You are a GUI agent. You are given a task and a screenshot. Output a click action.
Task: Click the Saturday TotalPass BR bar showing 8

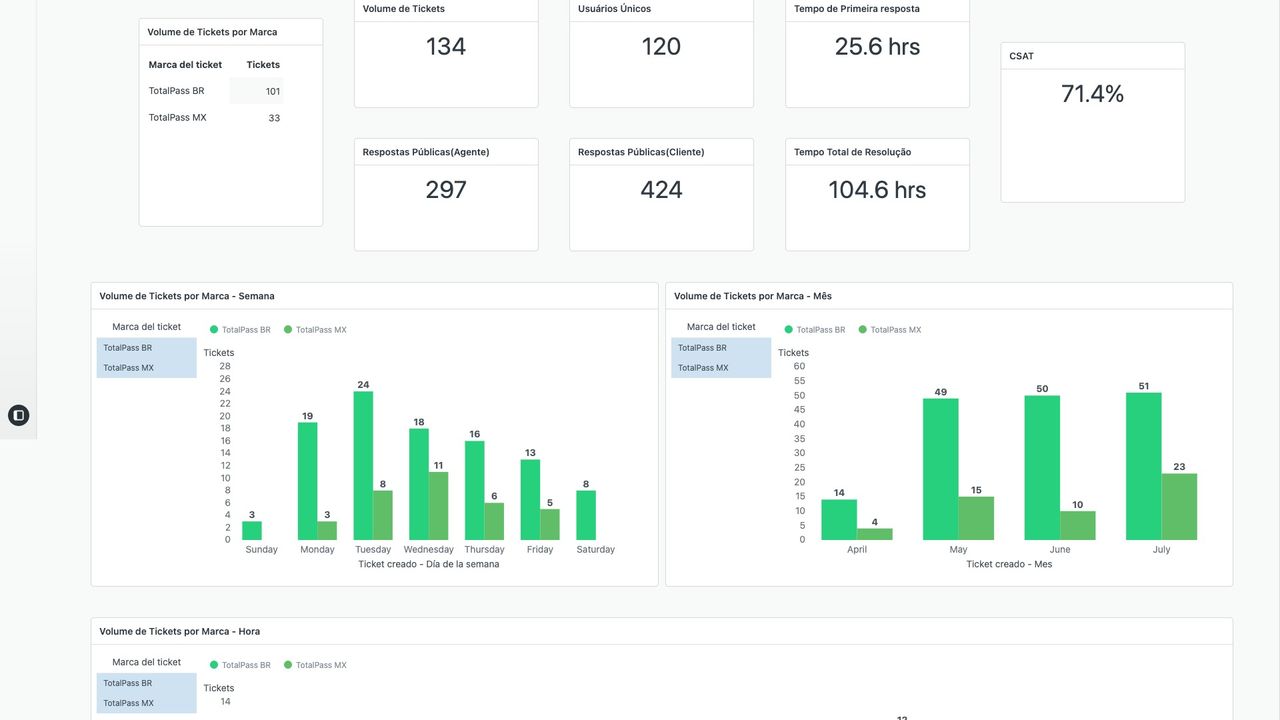click(586, 515)
